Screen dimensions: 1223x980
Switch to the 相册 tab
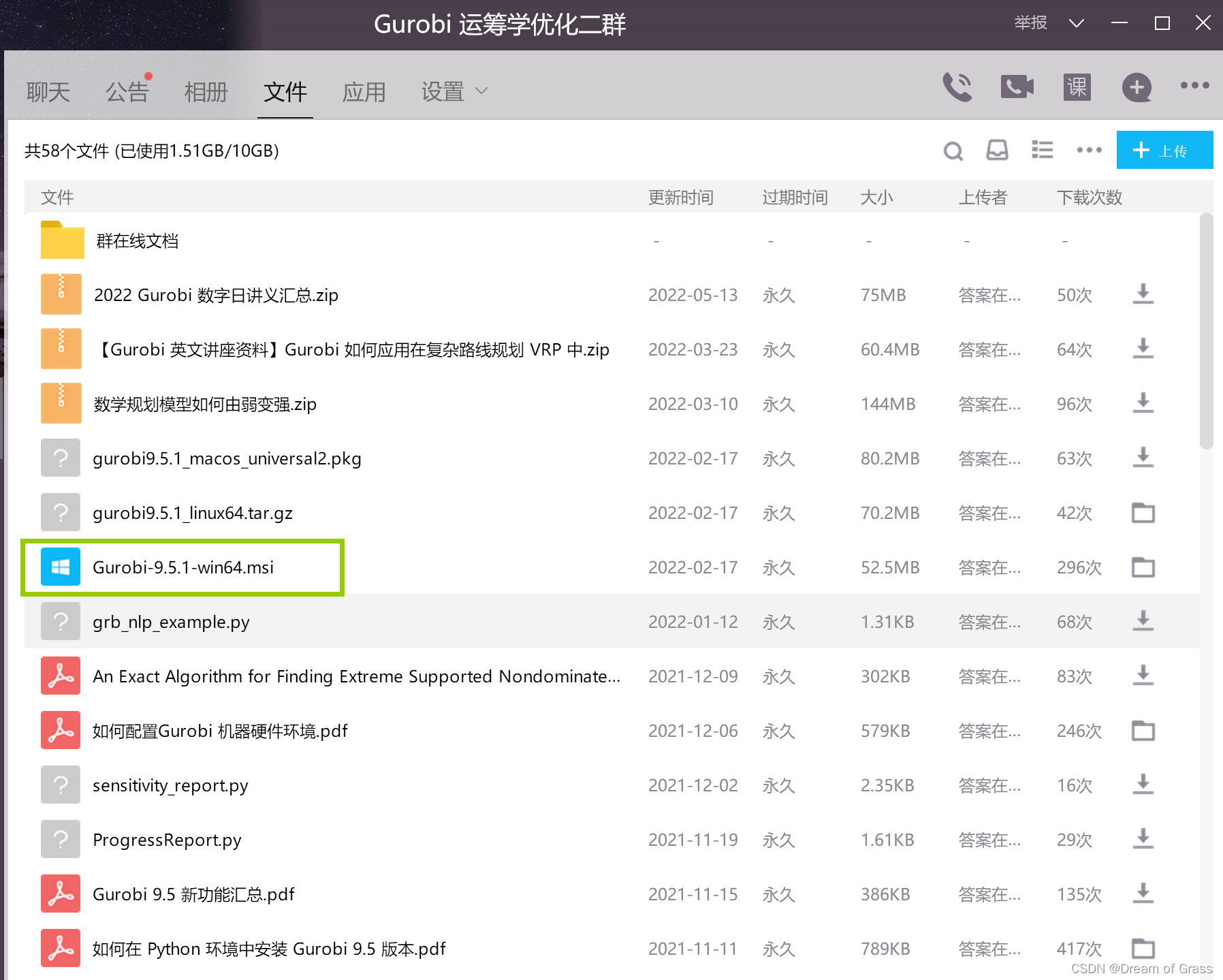(205, 91)
